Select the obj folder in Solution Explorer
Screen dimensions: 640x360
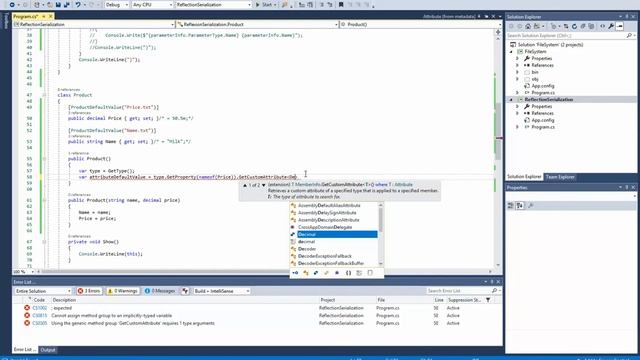(x=535, y=79)
